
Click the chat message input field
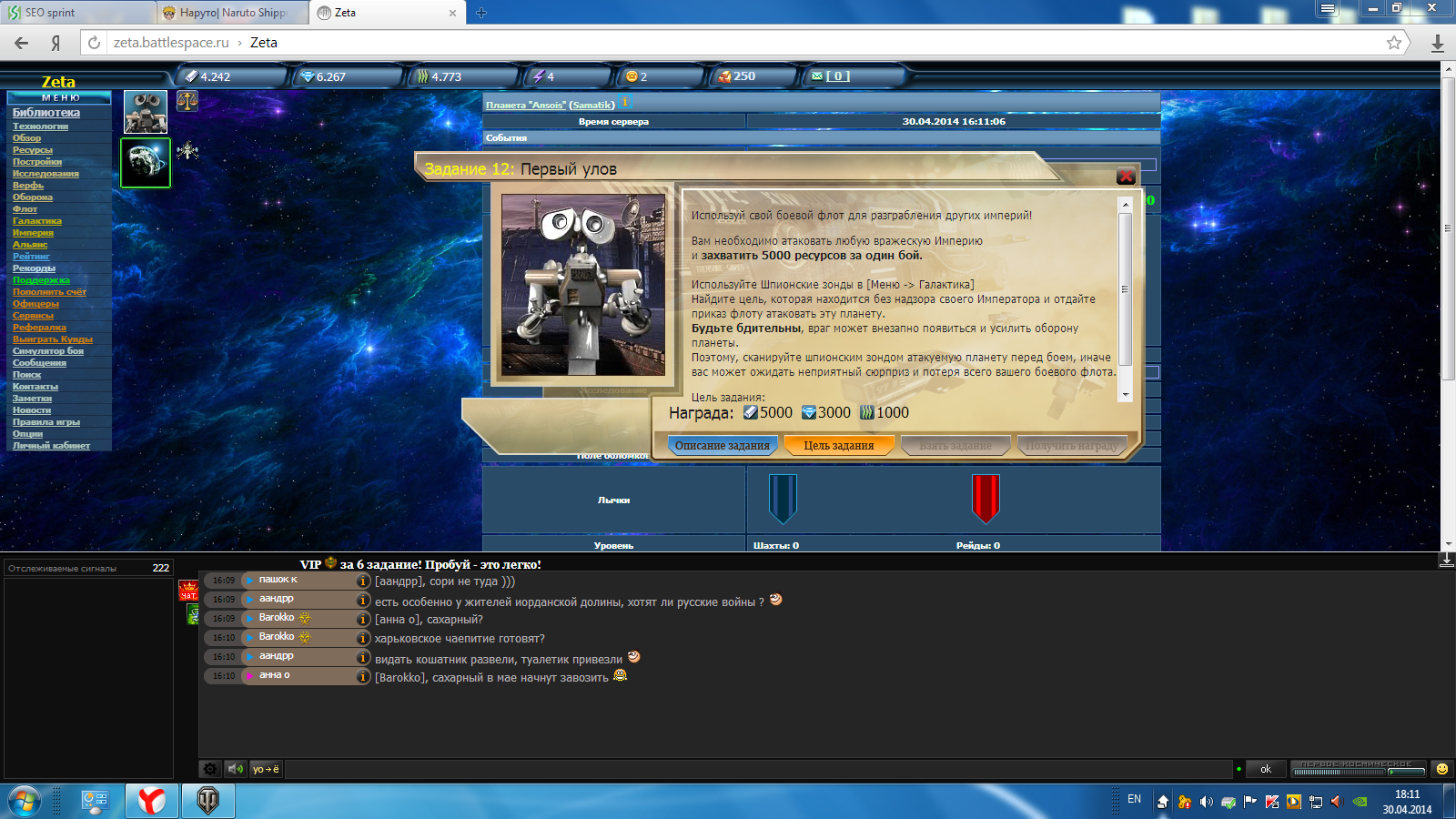[x=758, y=769]
